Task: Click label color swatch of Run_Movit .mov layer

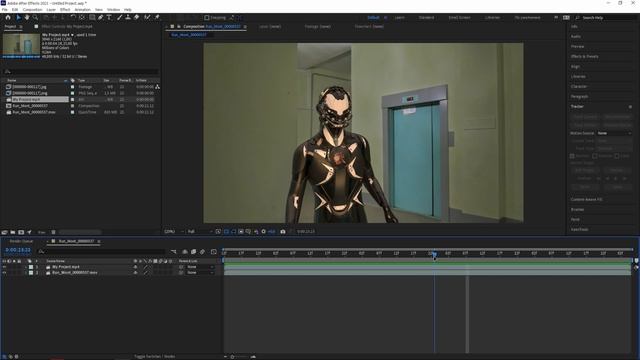Action: (31, 273)
